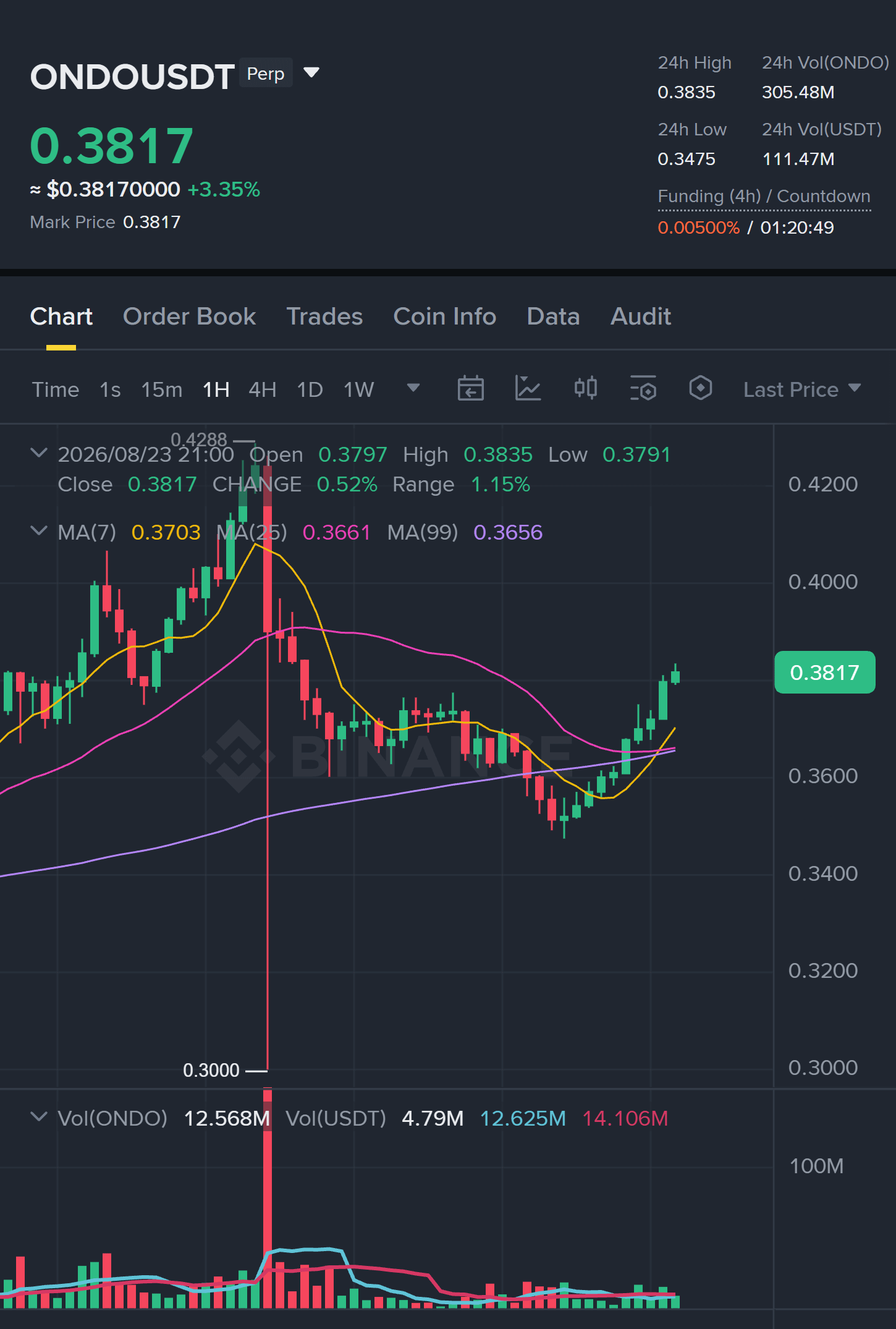Select the 1s interval

click(x=110, y=389)
